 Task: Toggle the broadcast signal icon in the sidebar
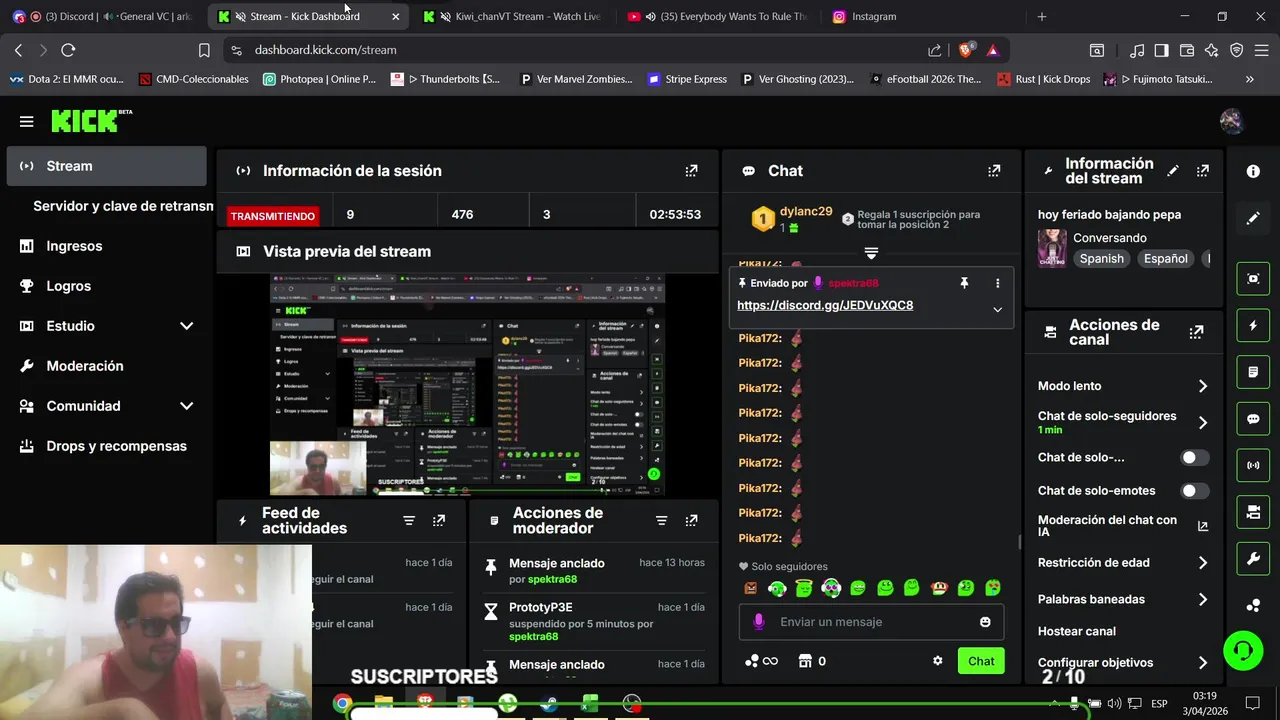coord(1253,465)
